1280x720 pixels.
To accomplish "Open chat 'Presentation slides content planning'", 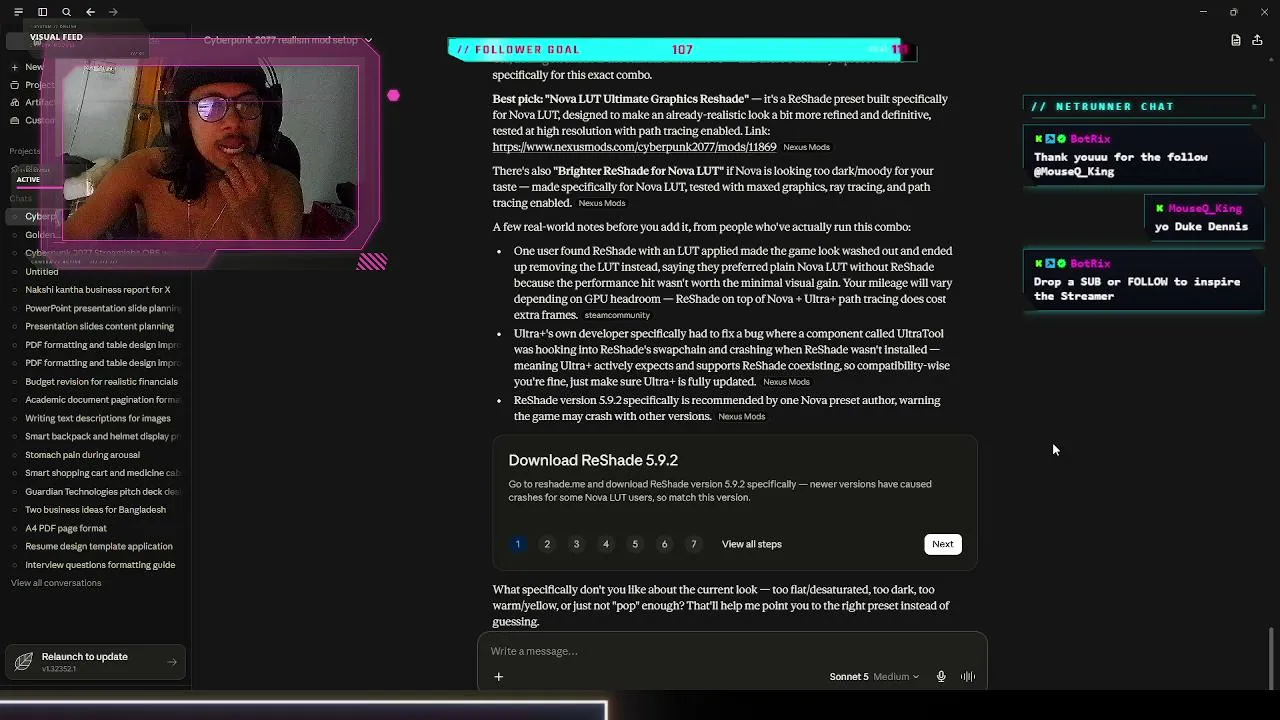I will coord(98,326).
